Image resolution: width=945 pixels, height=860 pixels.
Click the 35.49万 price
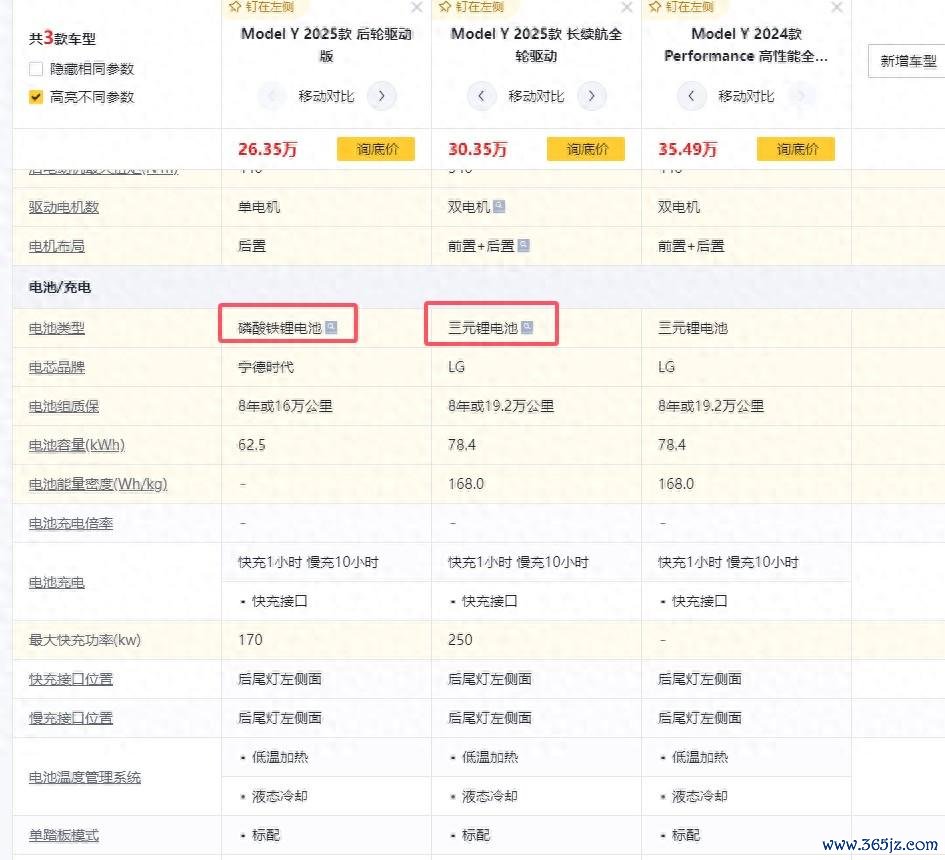pyautogui.click(x=688, y=149)
